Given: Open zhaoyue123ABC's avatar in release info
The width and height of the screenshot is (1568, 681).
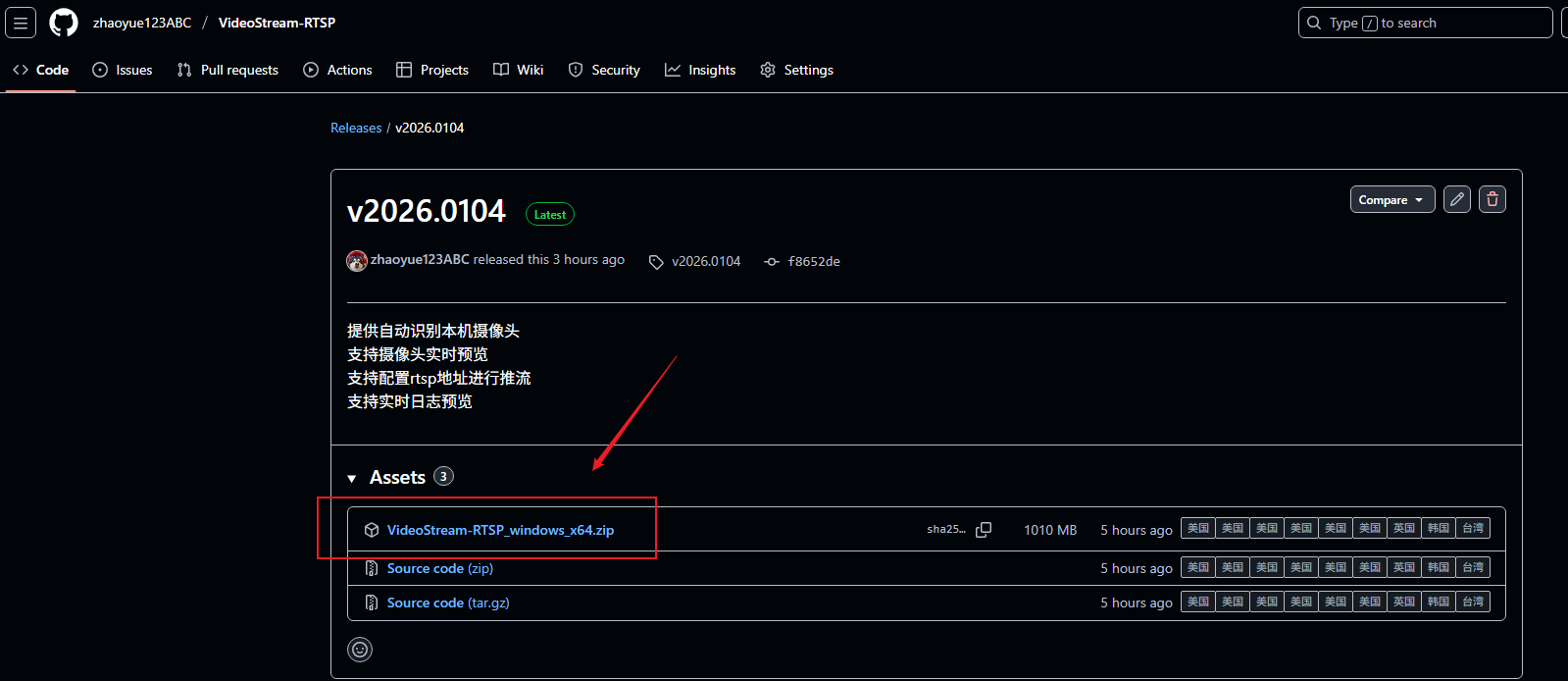Looking at the screenshot, I should (x=357, y=260).
